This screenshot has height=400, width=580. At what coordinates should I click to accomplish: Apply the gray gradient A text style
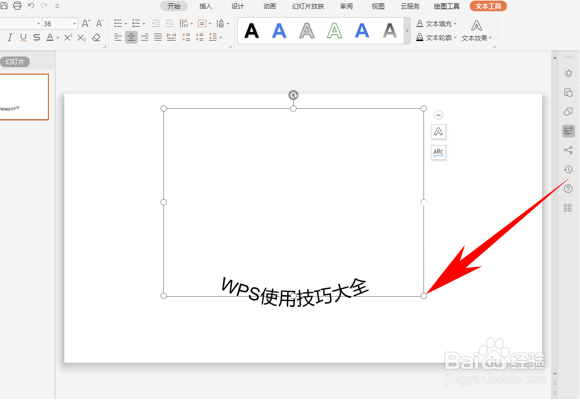coord(390,31)
